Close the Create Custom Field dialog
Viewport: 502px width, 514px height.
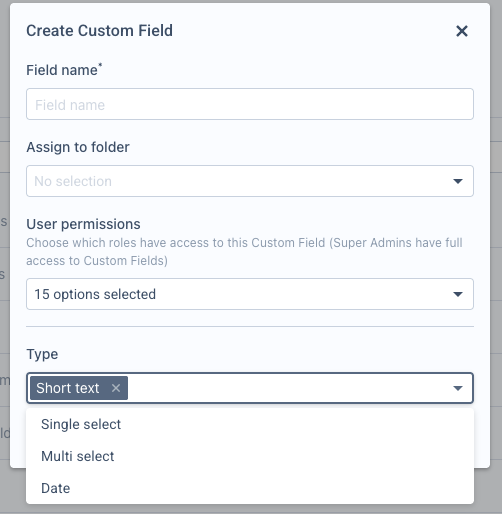click(462, 31)
